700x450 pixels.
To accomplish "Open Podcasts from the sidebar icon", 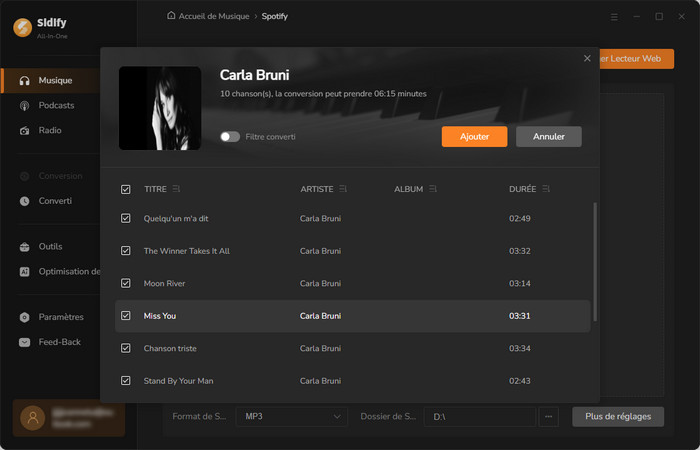I will 25,105.
